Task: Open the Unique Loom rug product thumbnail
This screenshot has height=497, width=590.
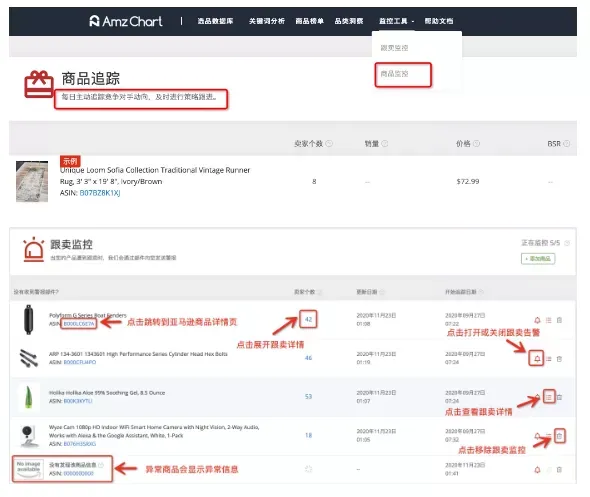Action: [x=32, y=181]
